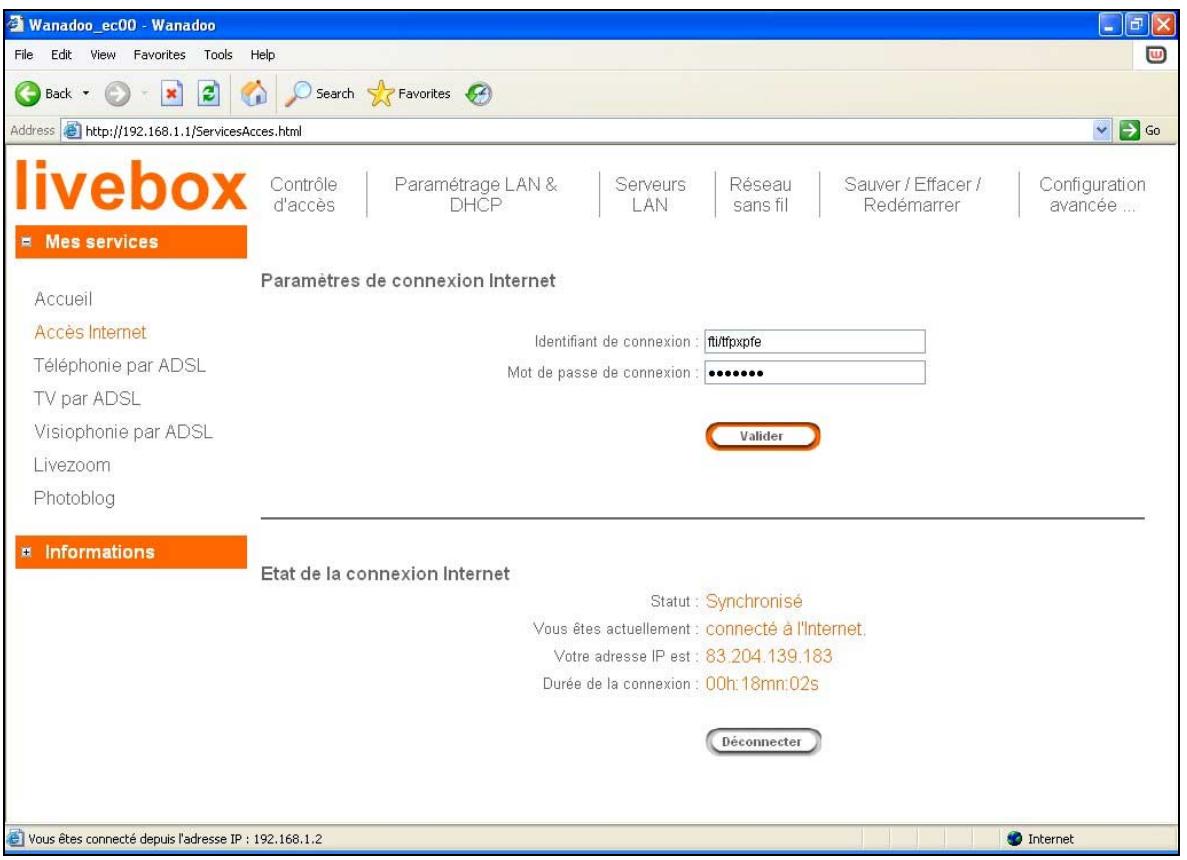The image size is (1187, 860).
Task: Select Accès Internet in the sidebar
Action: [90, 332]
